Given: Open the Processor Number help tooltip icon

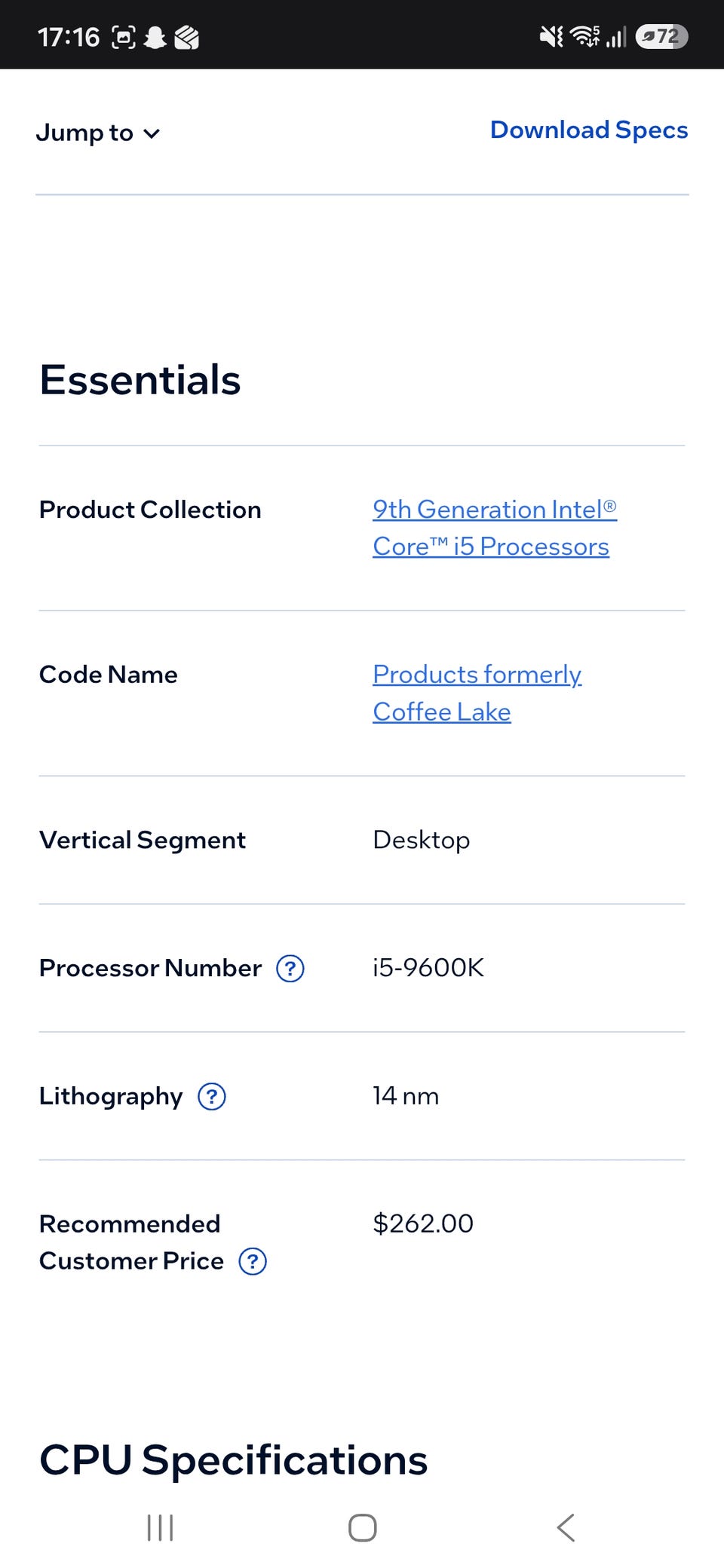Looking at the screenshot, I should point(290,969).
